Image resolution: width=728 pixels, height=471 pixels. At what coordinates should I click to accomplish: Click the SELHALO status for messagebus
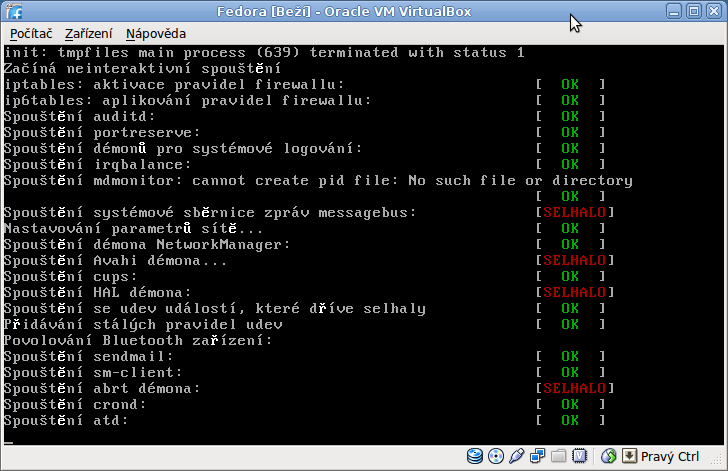(x=575, y=212)
